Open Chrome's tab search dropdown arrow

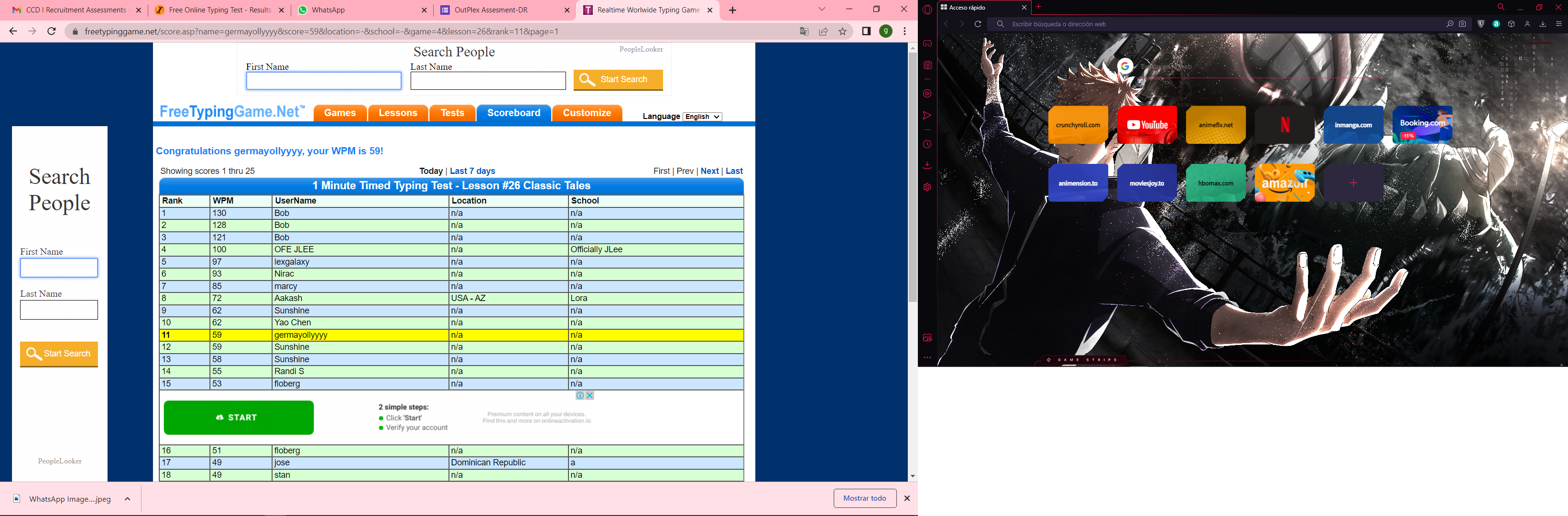[822, 10]
